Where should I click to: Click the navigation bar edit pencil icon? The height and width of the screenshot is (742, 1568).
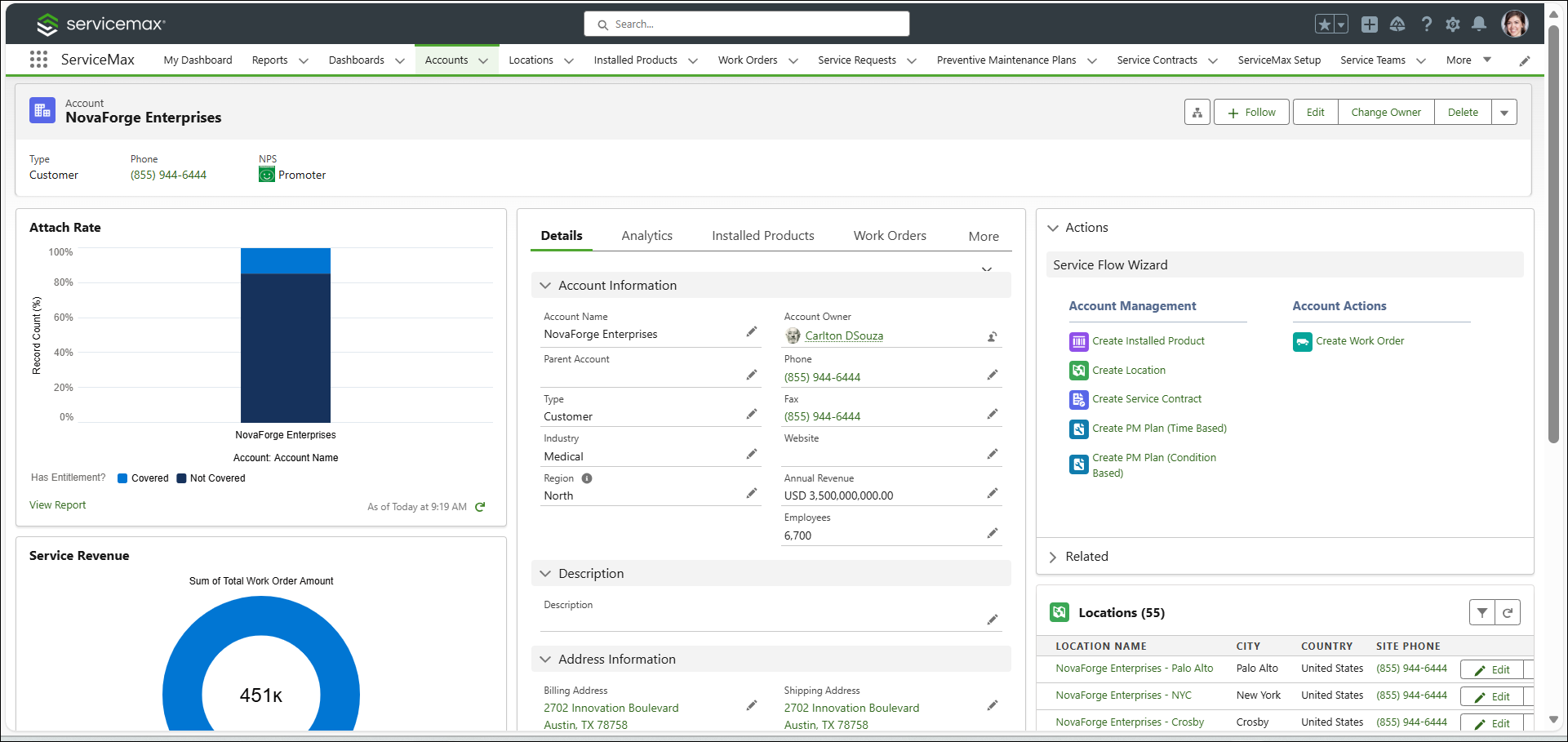point(1525,60)
